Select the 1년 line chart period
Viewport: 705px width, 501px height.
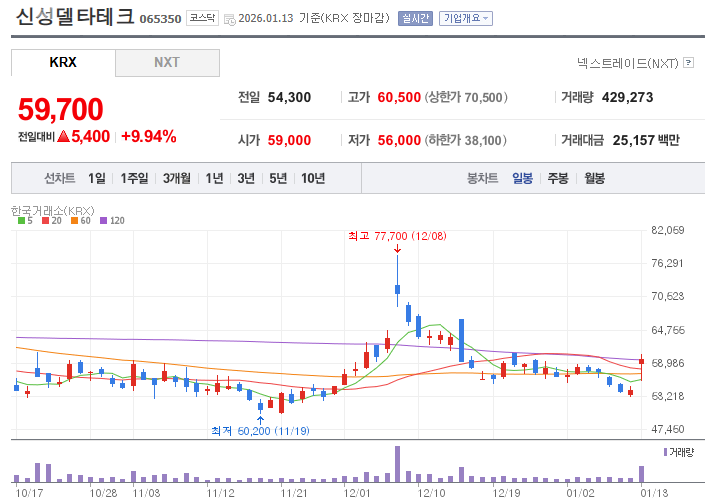[214, 179]
